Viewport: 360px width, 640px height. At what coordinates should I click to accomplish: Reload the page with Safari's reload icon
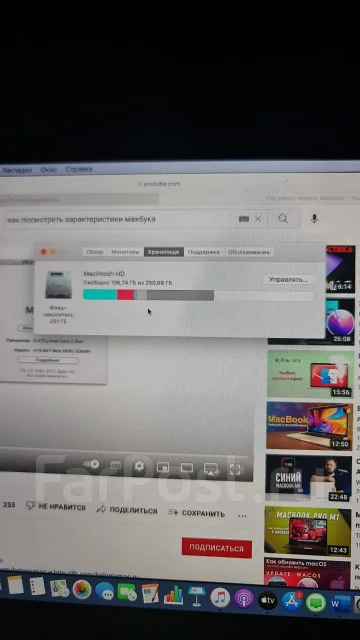[x=288, y=182]
